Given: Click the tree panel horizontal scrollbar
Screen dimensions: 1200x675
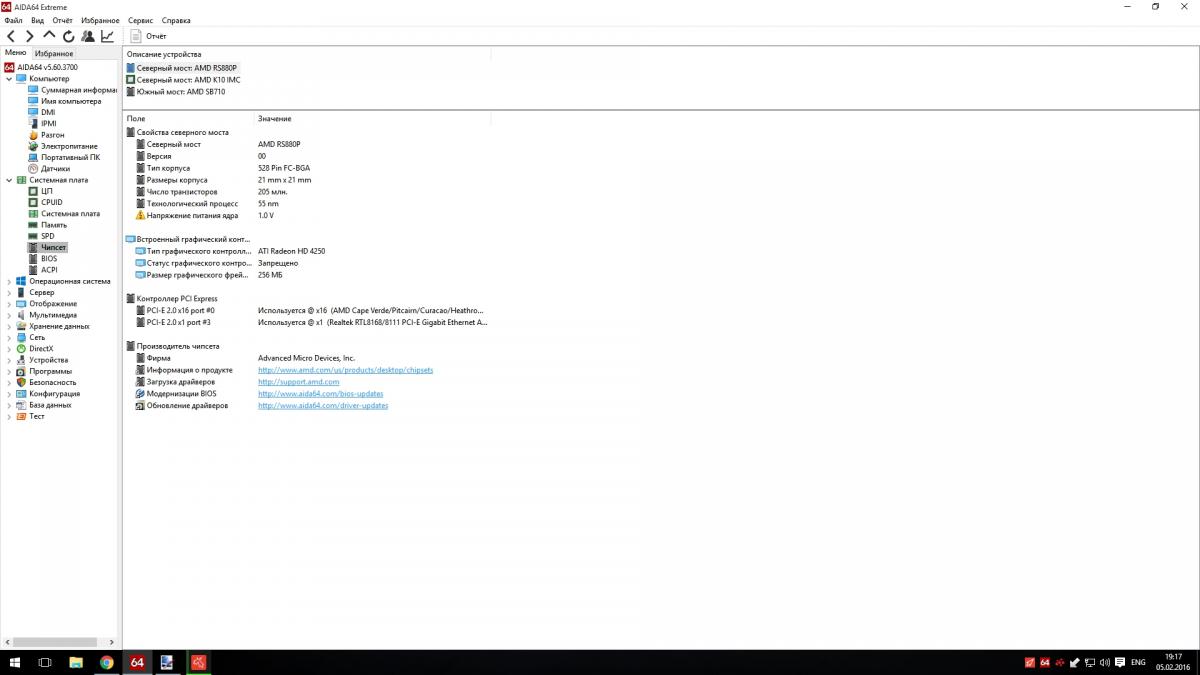Looking at the screenshot, I should (53, 641).
